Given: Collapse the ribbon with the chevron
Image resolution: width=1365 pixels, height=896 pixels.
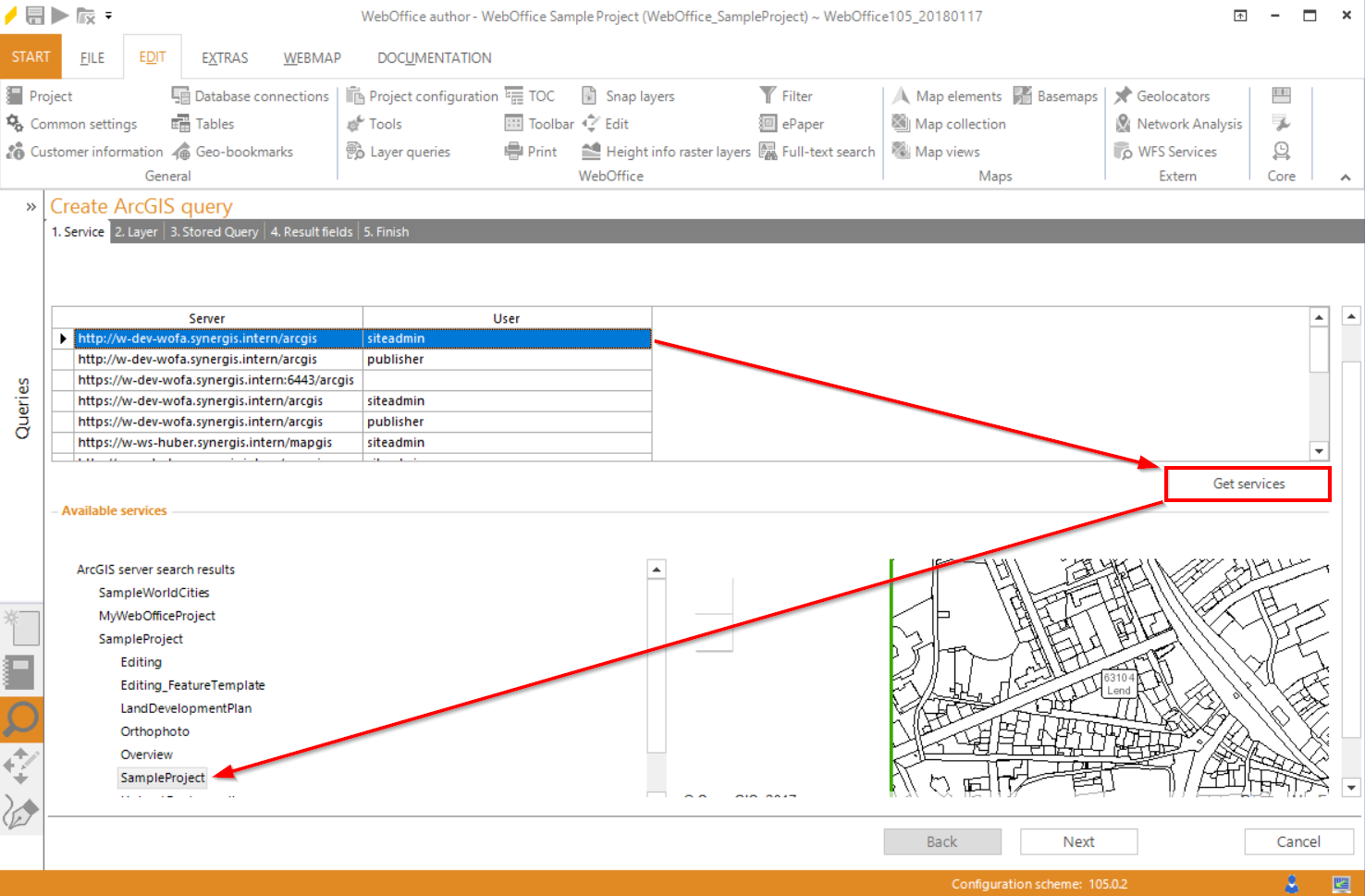Looking at the screenshot, I should (1344, 176).
